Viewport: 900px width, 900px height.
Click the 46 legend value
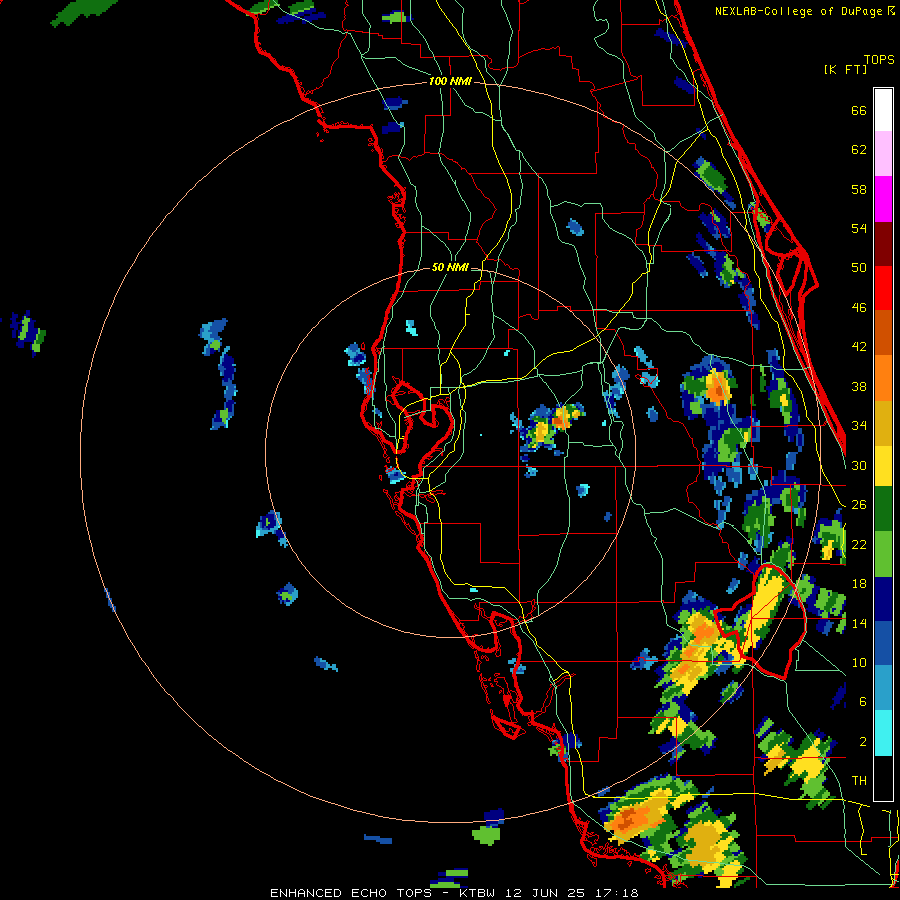pyautogui.click(x=859, y=307)
